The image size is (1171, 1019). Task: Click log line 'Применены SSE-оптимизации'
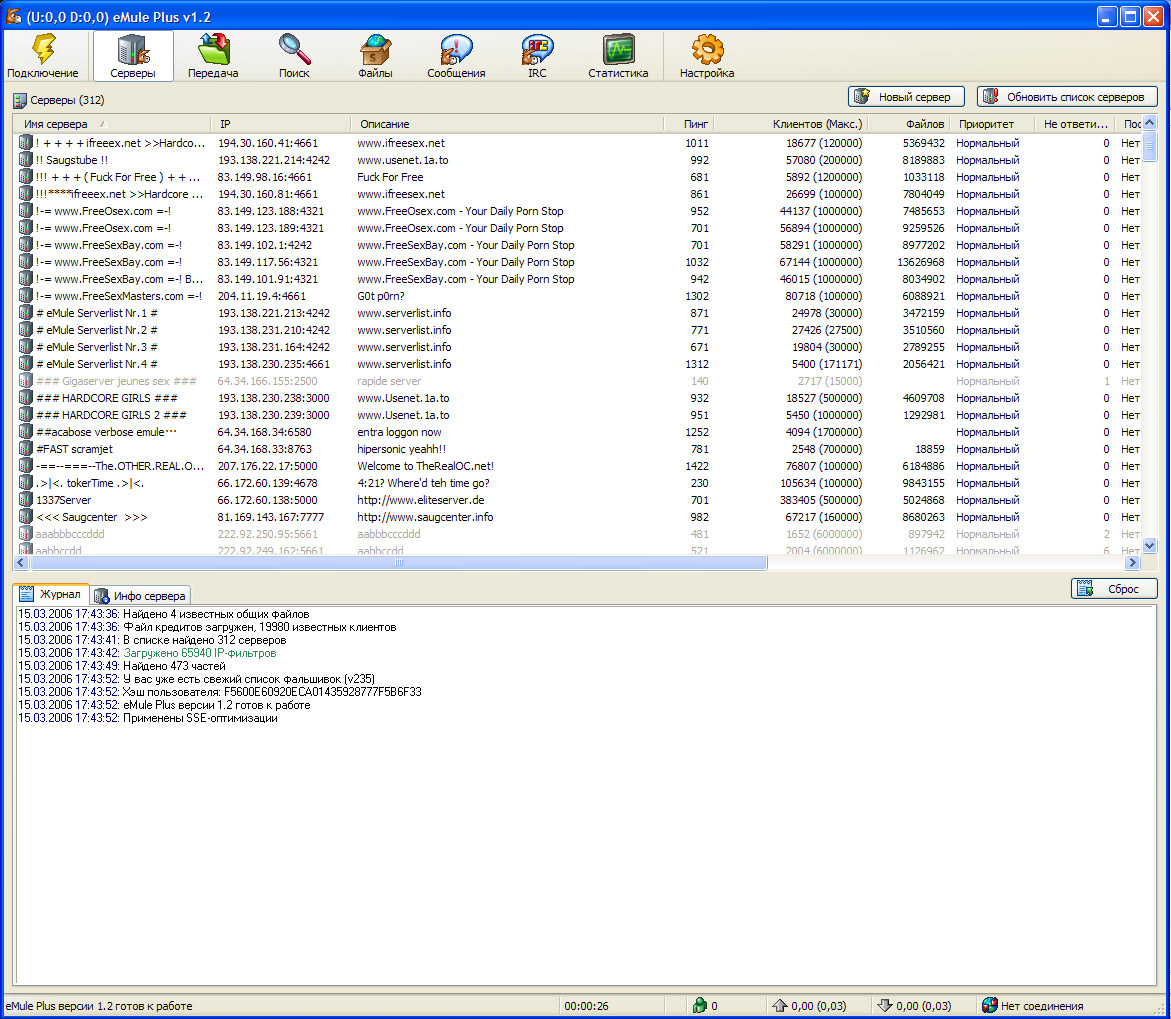200,718
